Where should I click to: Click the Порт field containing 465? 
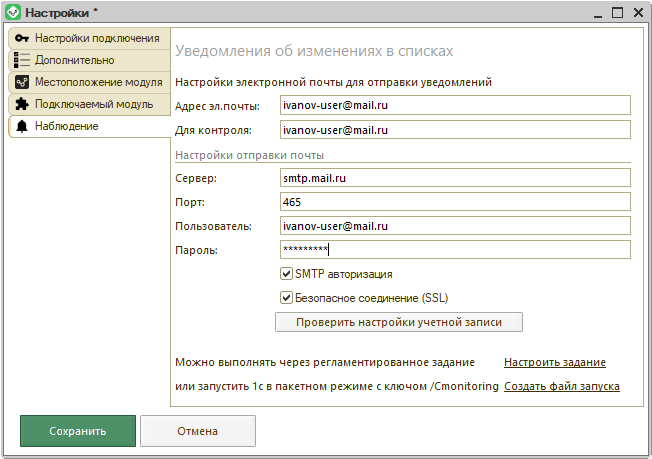(x=455, y=201)
